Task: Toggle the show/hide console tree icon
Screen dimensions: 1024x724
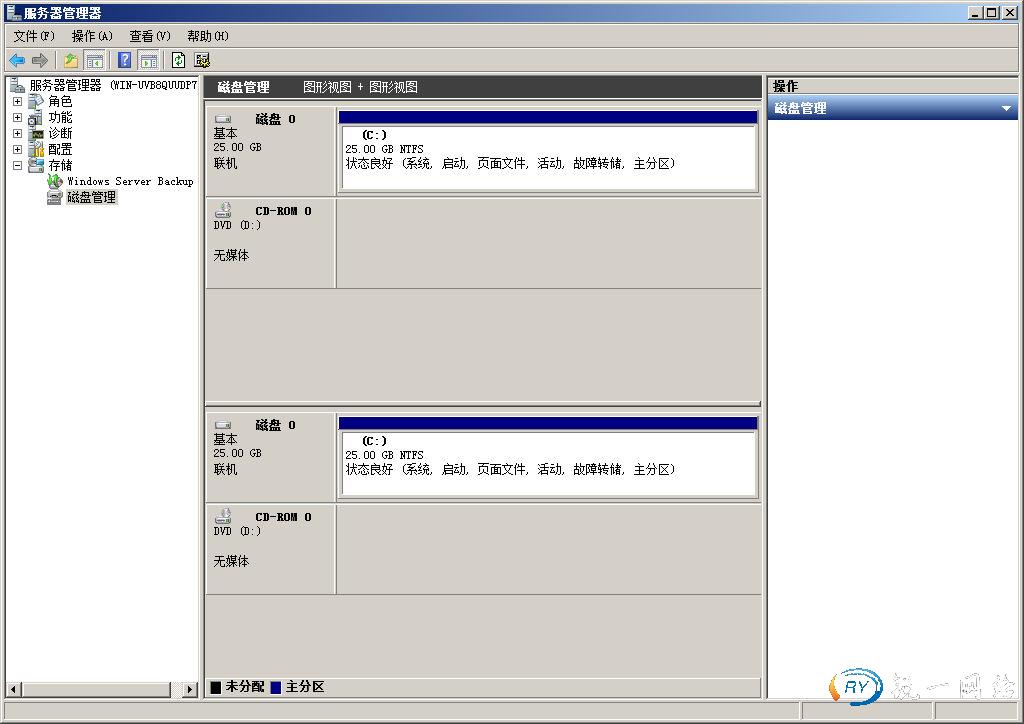Action: pos(94,60)
